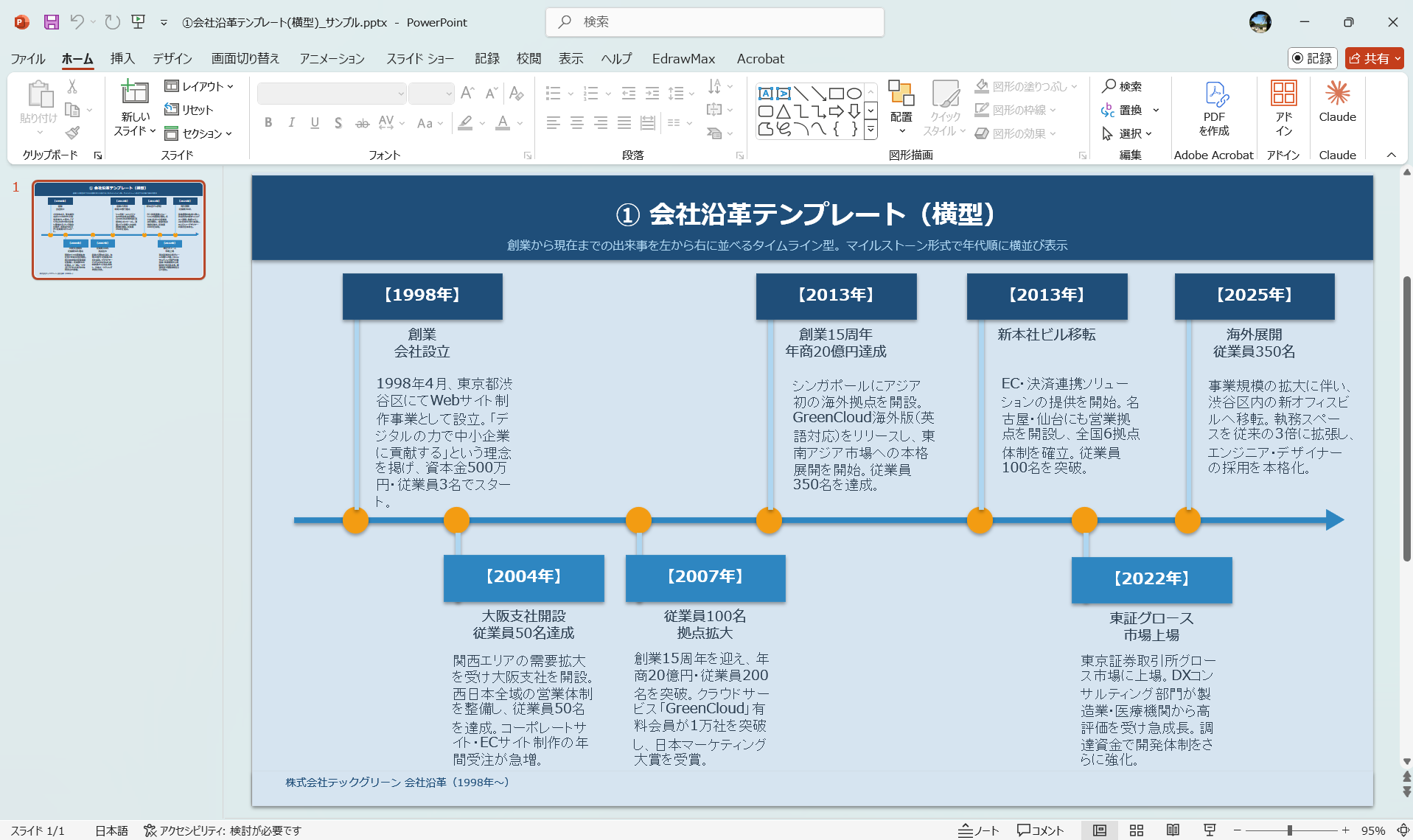This screenshot has height=840, width=1413.
Task: Expand the font name combo box
Action: pyautogui.click(x=401, y=94)
